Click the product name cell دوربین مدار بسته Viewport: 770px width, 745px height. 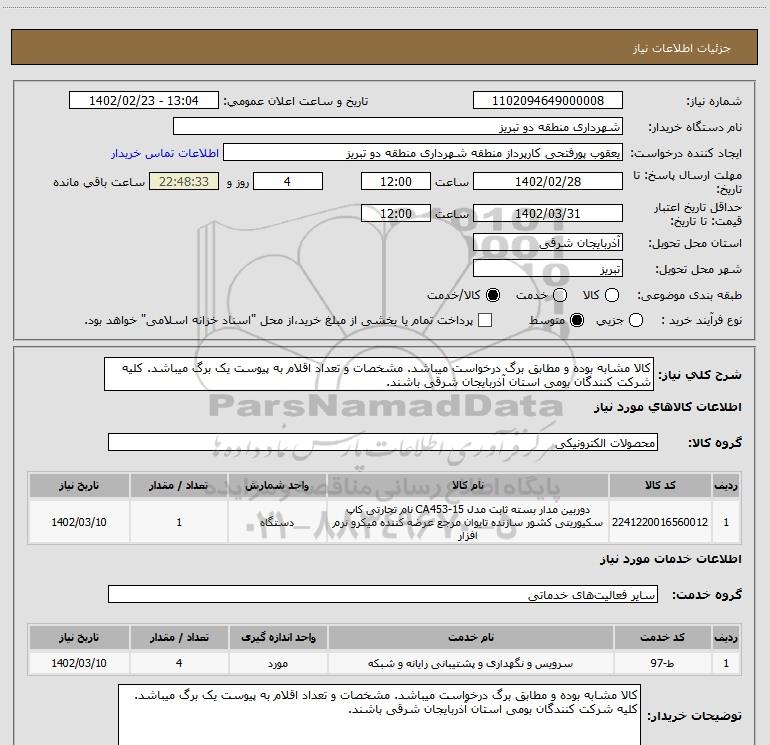(468, 522)
